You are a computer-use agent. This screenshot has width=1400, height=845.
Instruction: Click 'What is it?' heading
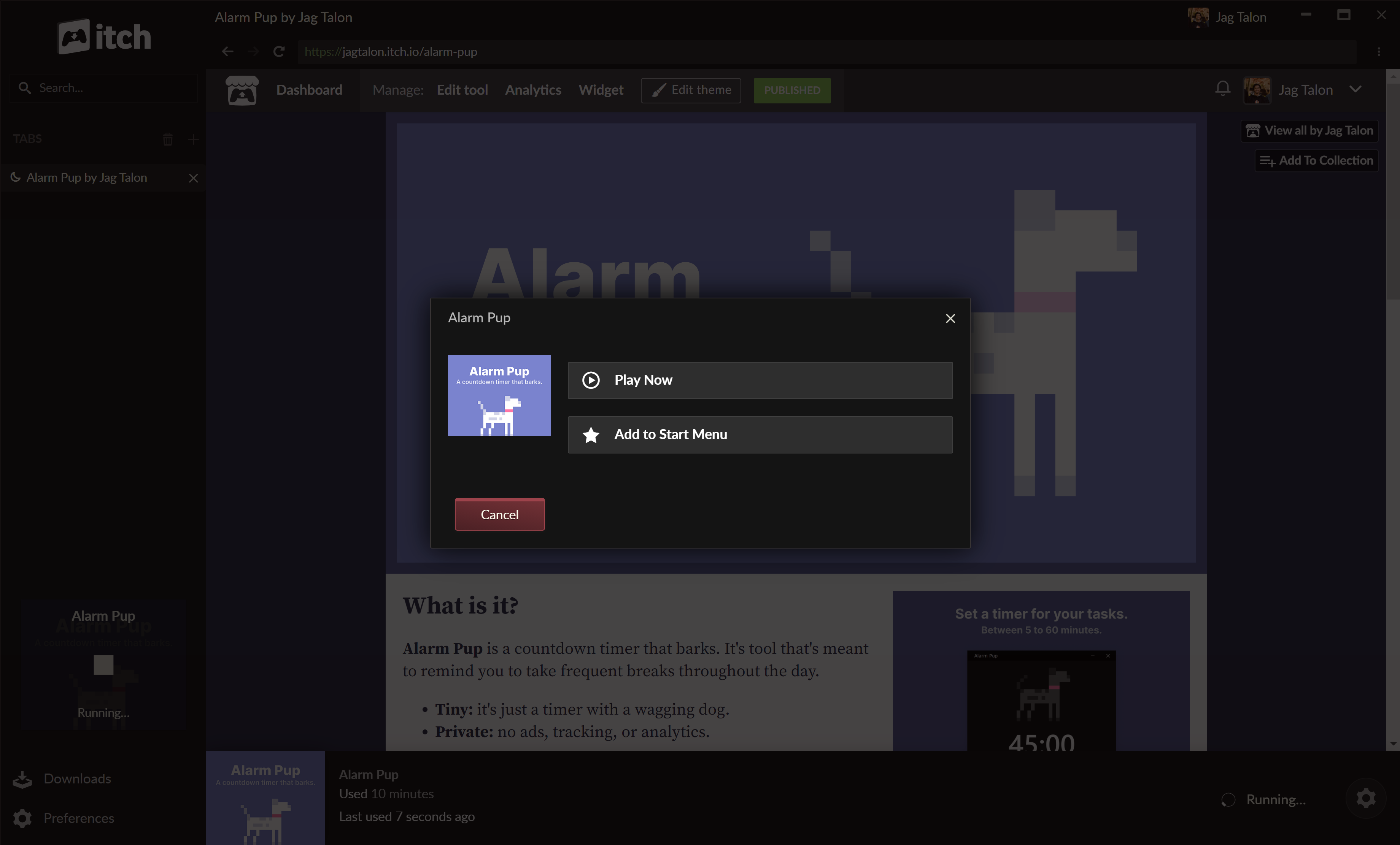[460, 606]
